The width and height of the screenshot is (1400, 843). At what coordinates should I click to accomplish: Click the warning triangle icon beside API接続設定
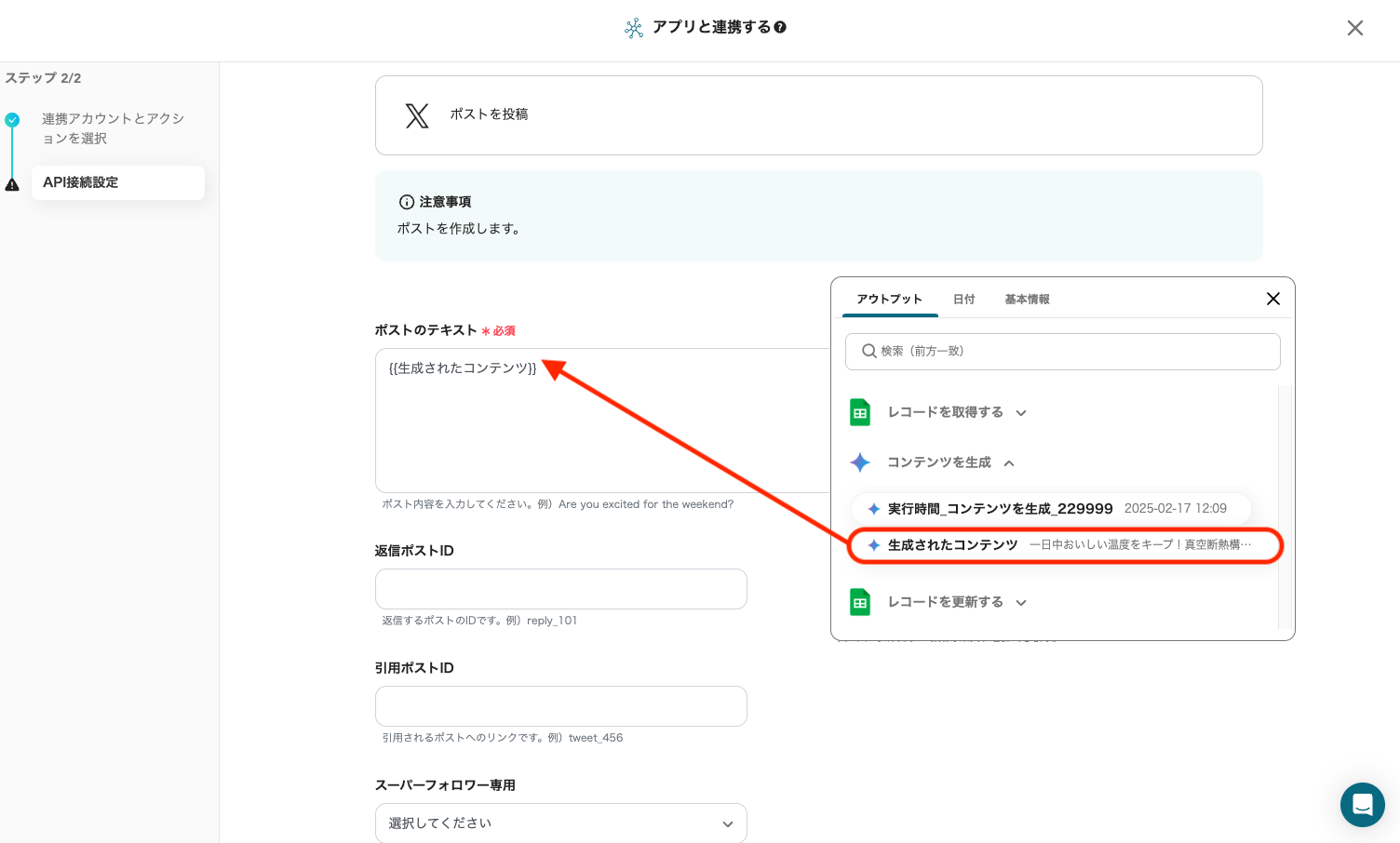[12, 184]
